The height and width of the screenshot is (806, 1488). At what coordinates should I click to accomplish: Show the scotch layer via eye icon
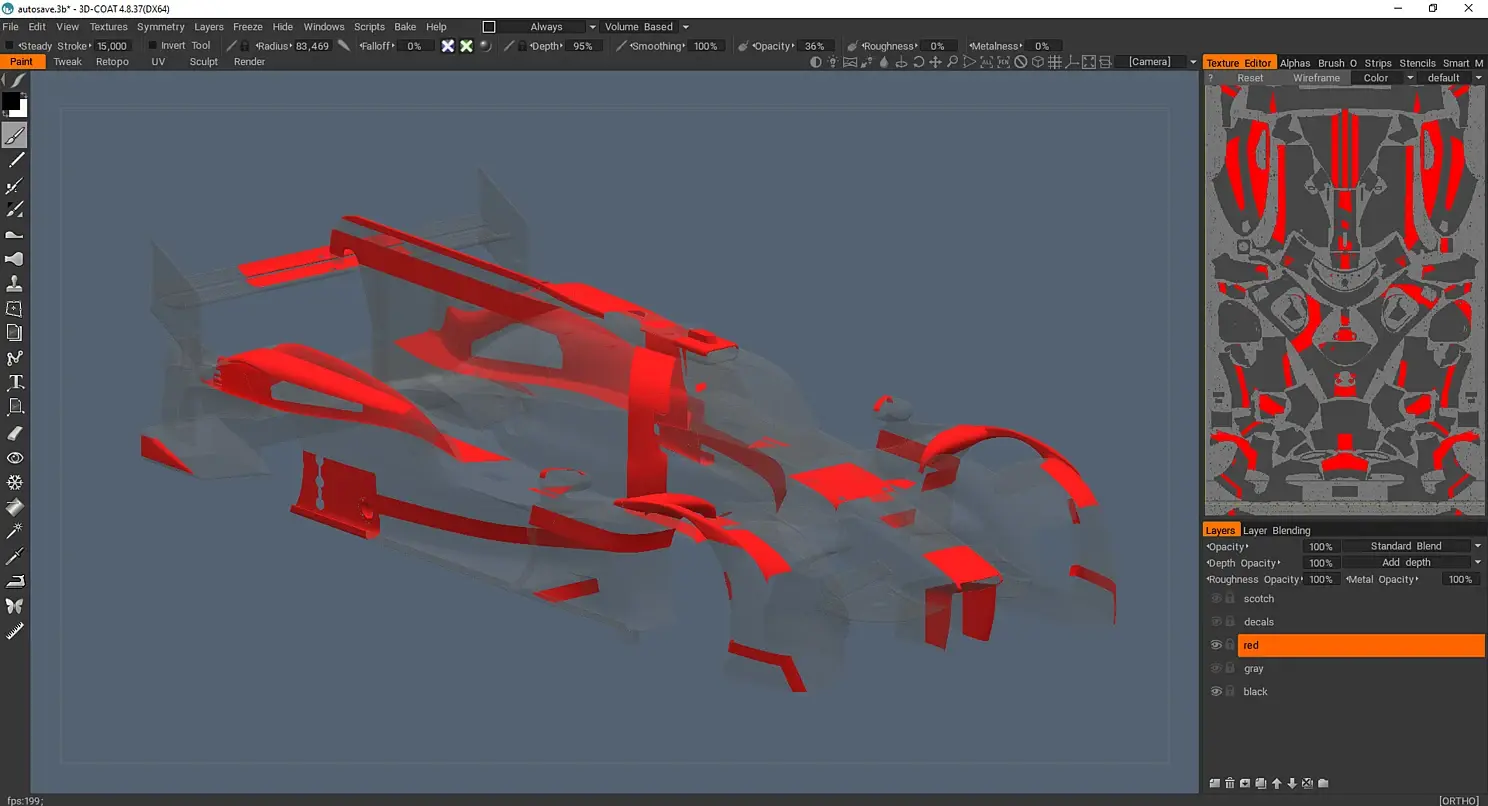pos(1216,599)
